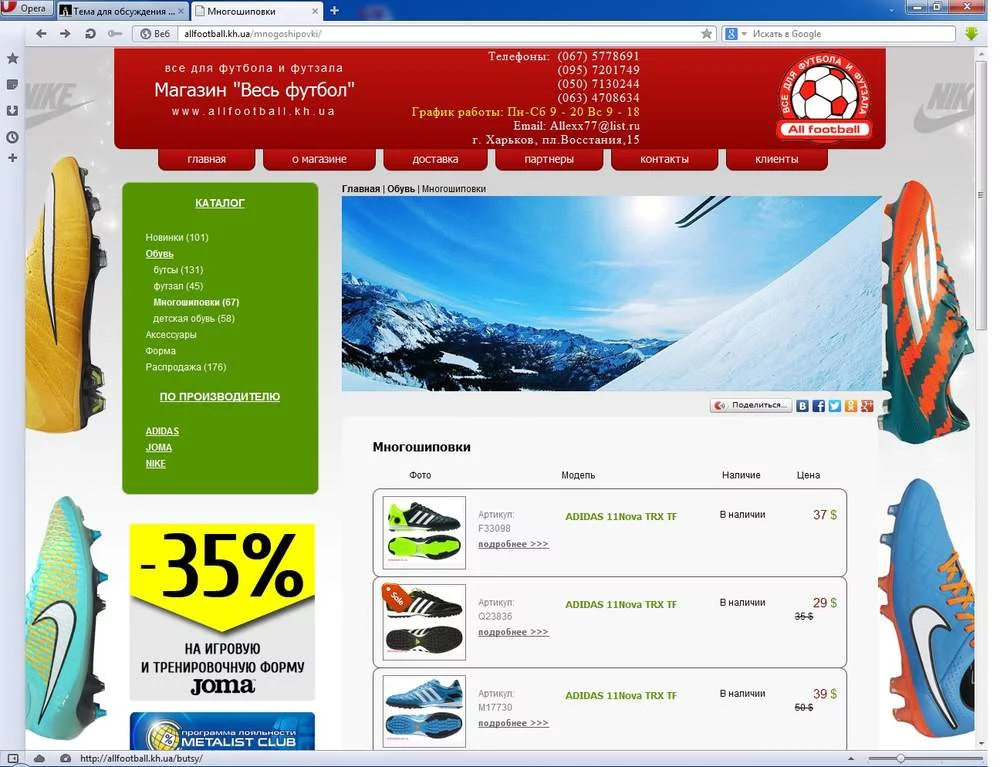Select 'Многошиповки (67)' in the catalog
1000x767 pixels.
[x=196, y=302]
